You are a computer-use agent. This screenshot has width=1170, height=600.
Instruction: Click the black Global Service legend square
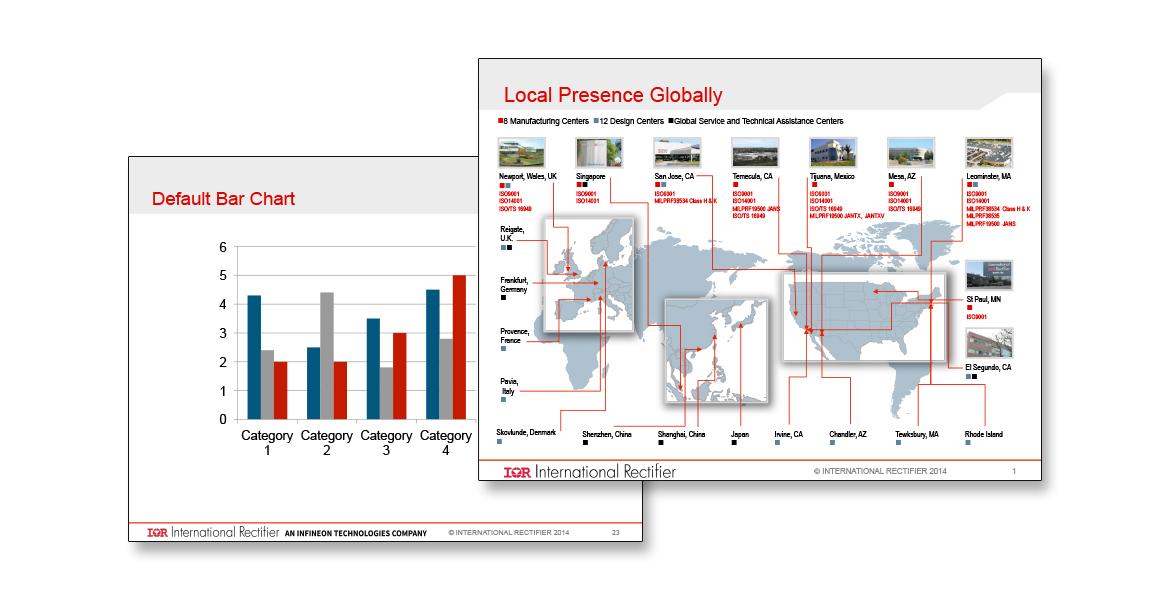click(x=671, y=121)
